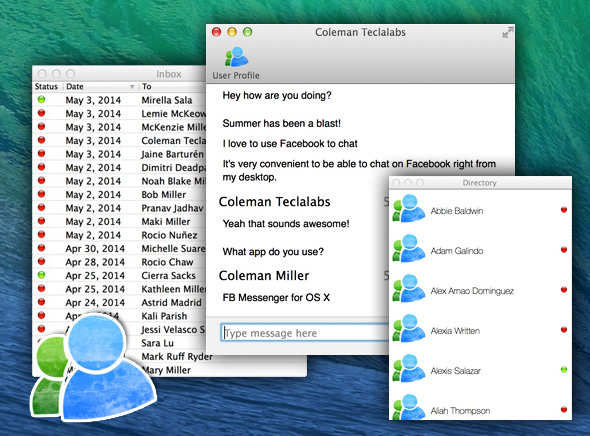Click red status dot next to Adam Galindo
Screen dimensions: 590x436
click(564, 249)
